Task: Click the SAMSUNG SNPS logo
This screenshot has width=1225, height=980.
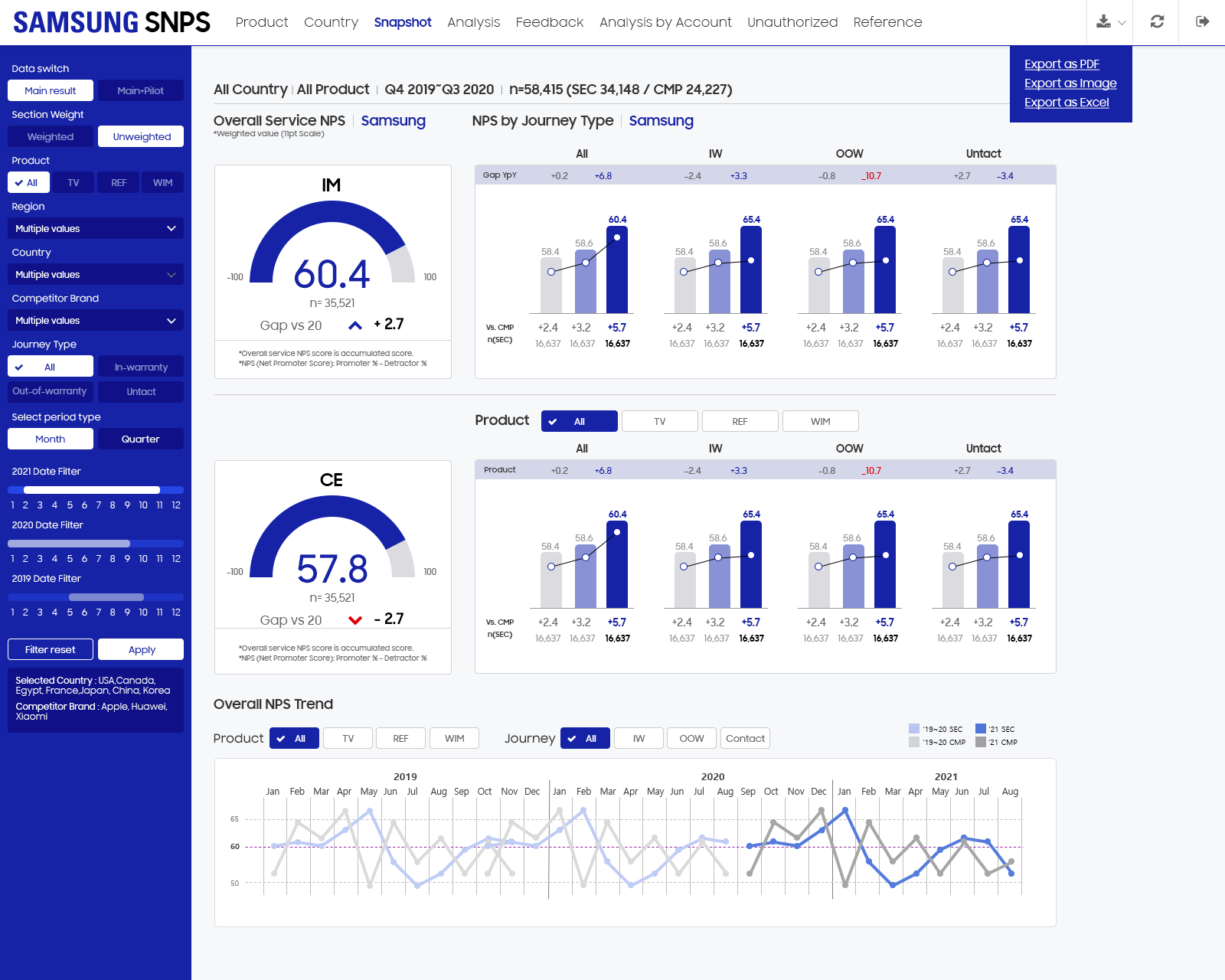Action: (112, 22)
